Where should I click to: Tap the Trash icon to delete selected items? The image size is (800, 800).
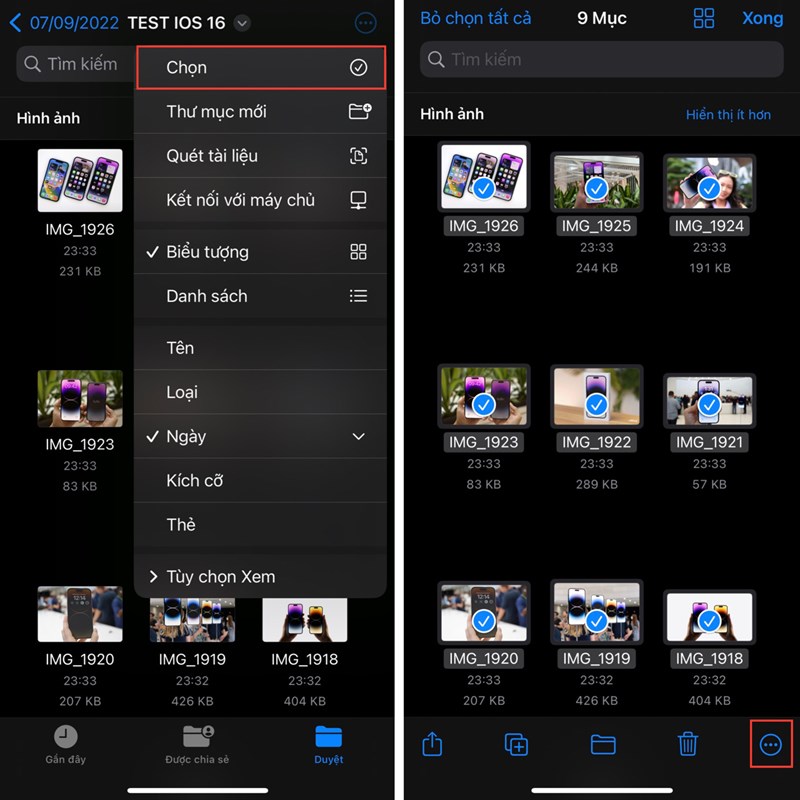[687, 744]
